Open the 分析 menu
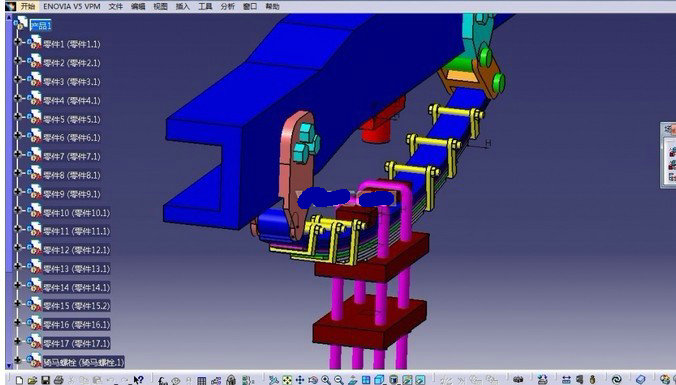 (x=228, y=6)
